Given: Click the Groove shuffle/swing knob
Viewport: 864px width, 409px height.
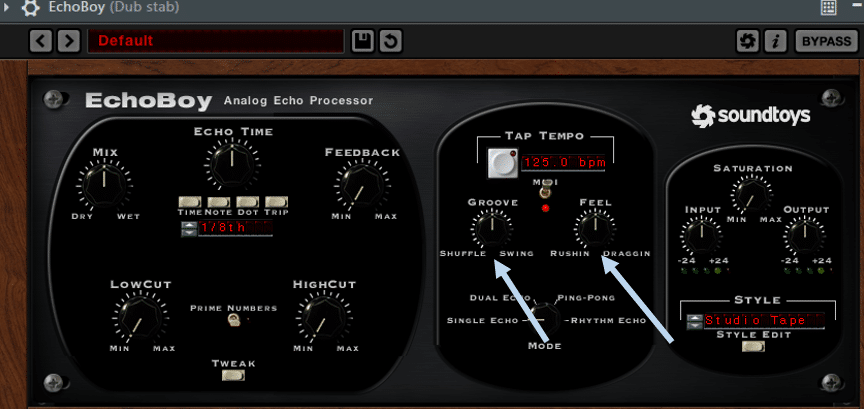Looking at the screenshot, I should 492,228.
